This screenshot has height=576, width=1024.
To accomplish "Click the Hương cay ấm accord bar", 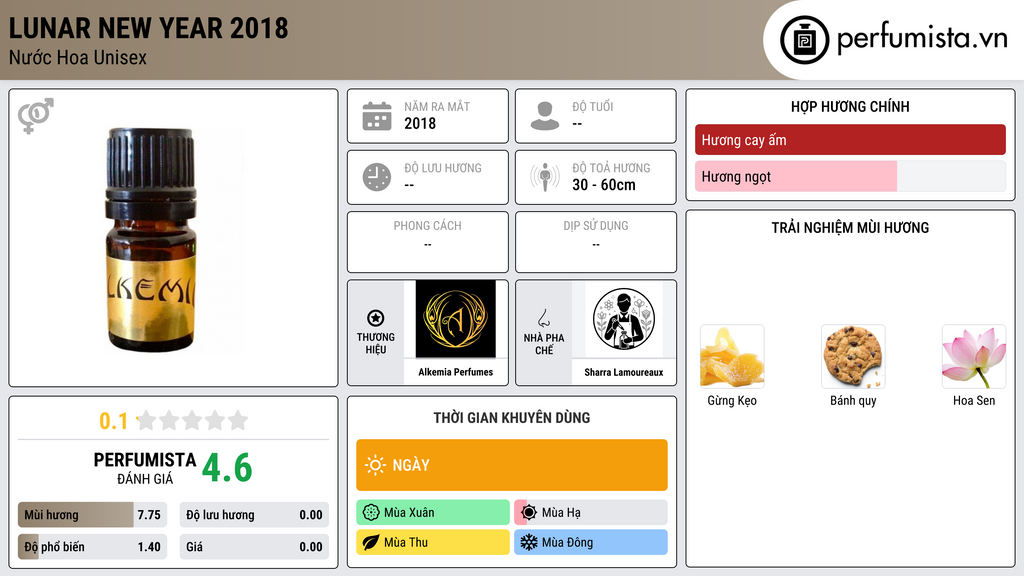I will pyautogui.click(x=850, y=140).
